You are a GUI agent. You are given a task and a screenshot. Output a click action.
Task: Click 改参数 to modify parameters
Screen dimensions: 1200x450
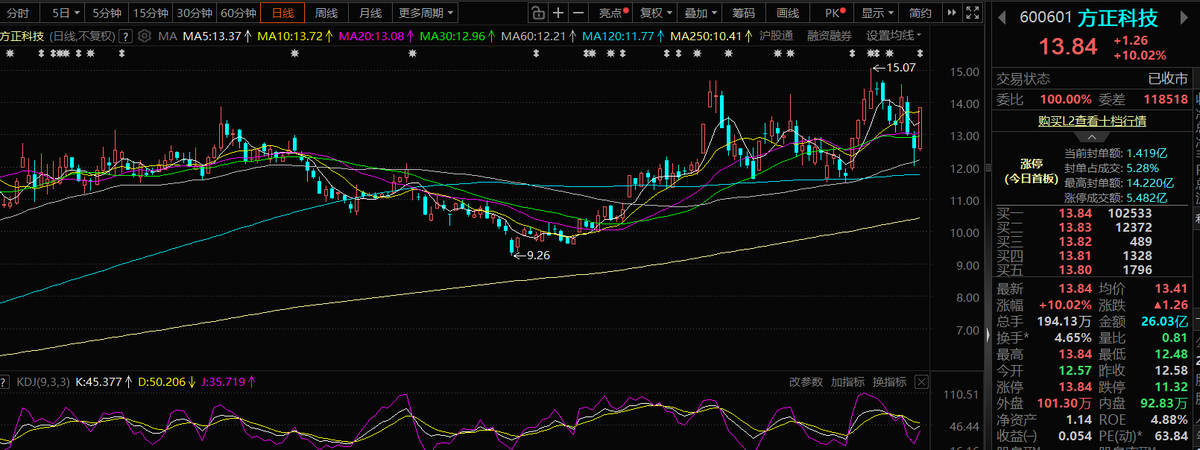point(804,382)
